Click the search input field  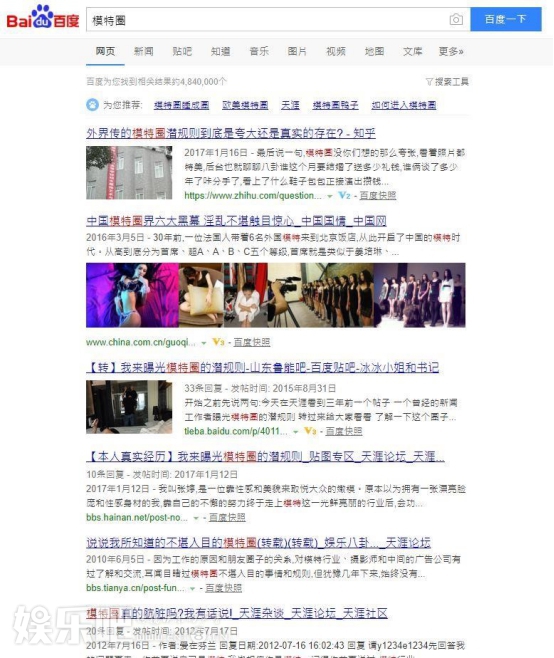click(267, 20)
